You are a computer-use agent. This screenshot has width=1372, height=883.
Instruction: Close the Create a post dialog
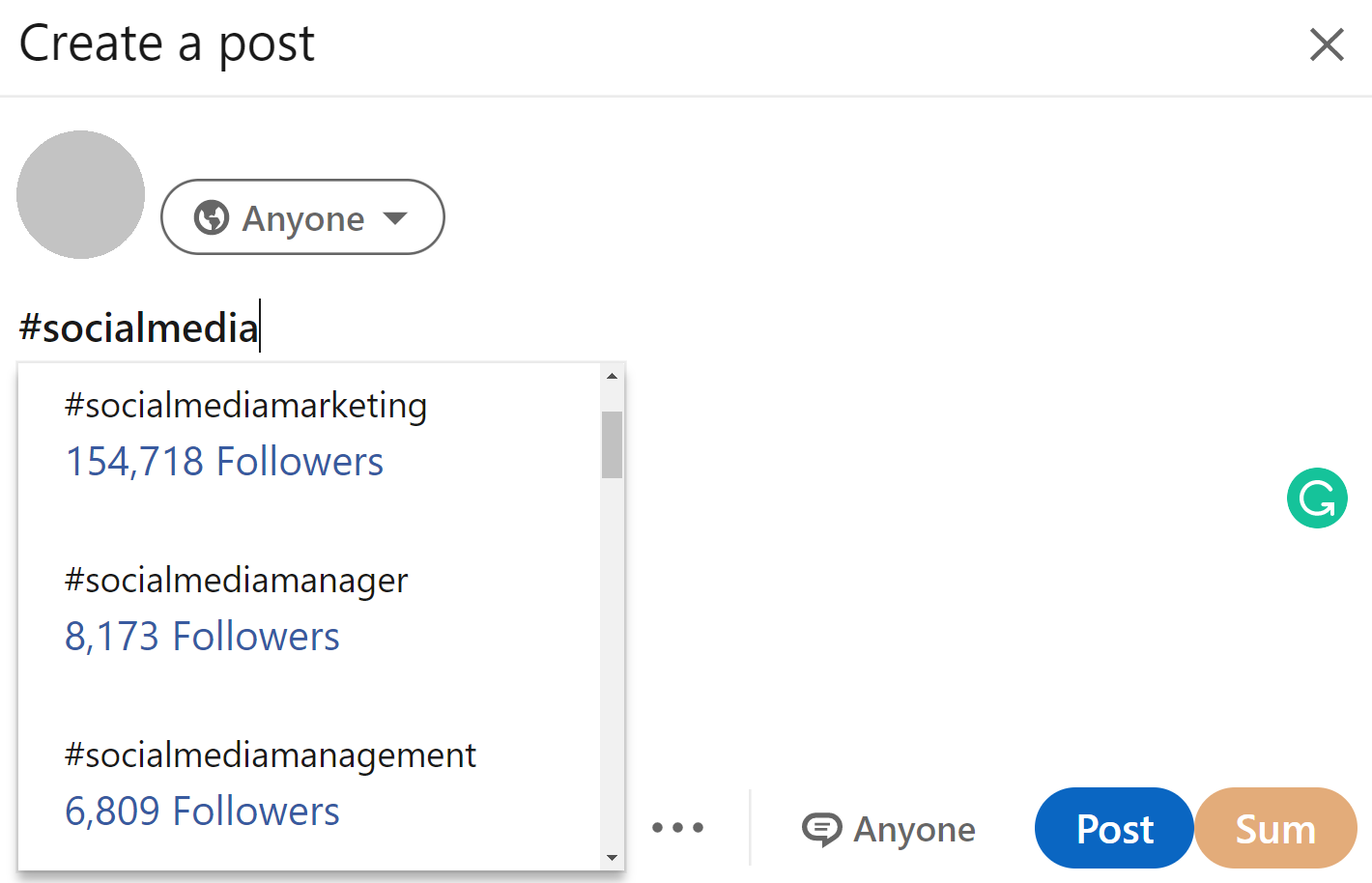[1327, 44]
